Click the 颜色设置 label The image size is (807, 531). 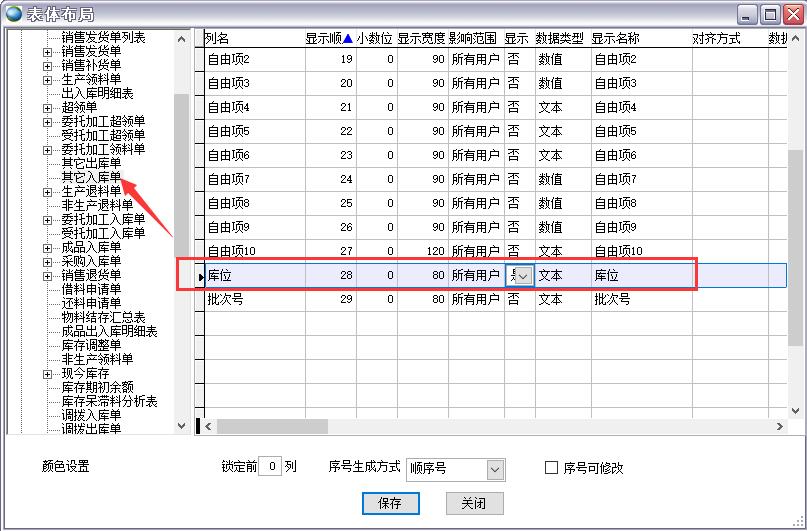coord(65,467)
